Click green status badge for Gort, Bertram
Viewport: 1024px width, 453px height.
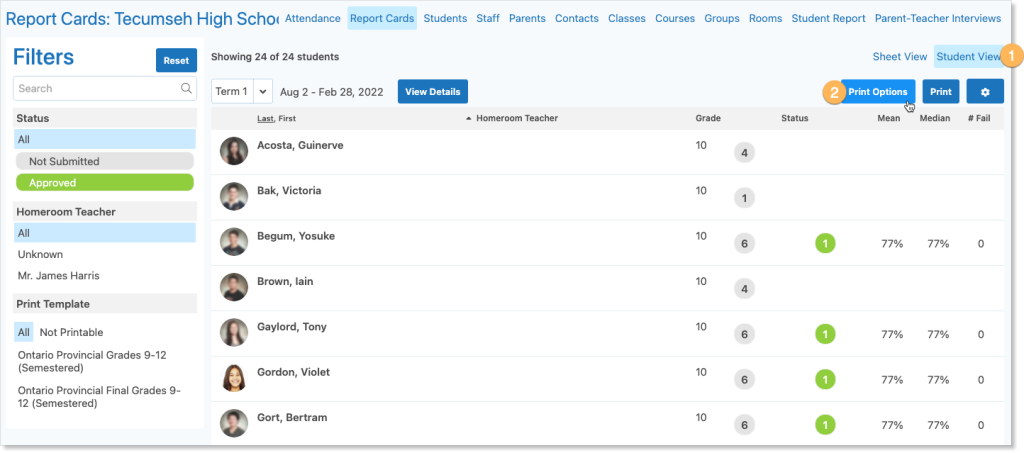coord(825,426)
